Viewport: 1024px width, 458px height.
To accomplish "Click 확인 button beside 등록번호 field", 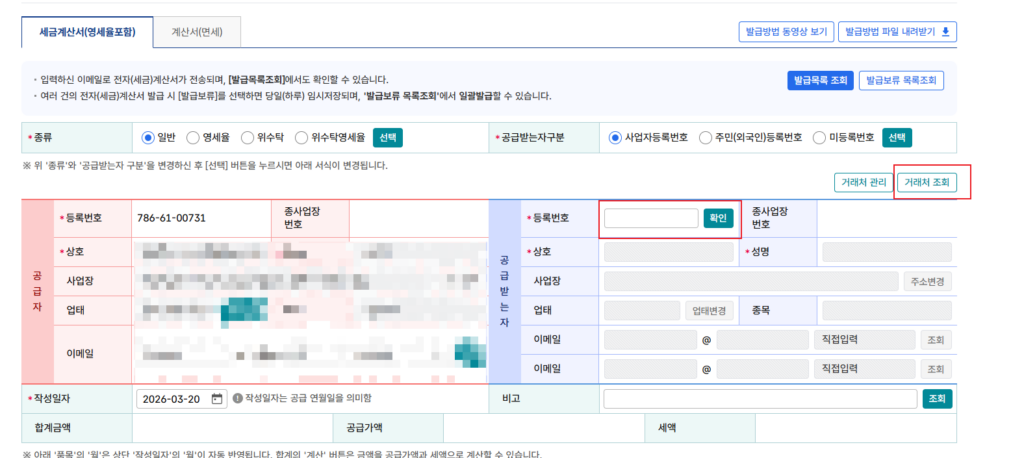I will click(718, 218).
